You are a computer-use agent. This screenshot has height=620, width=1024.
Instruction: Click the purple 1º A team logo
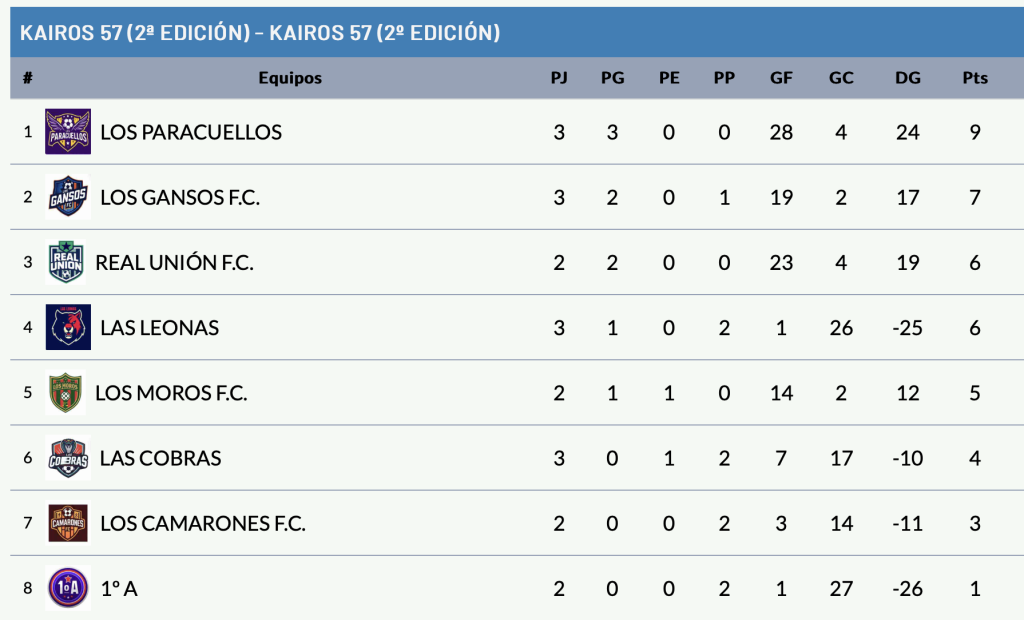68,588
